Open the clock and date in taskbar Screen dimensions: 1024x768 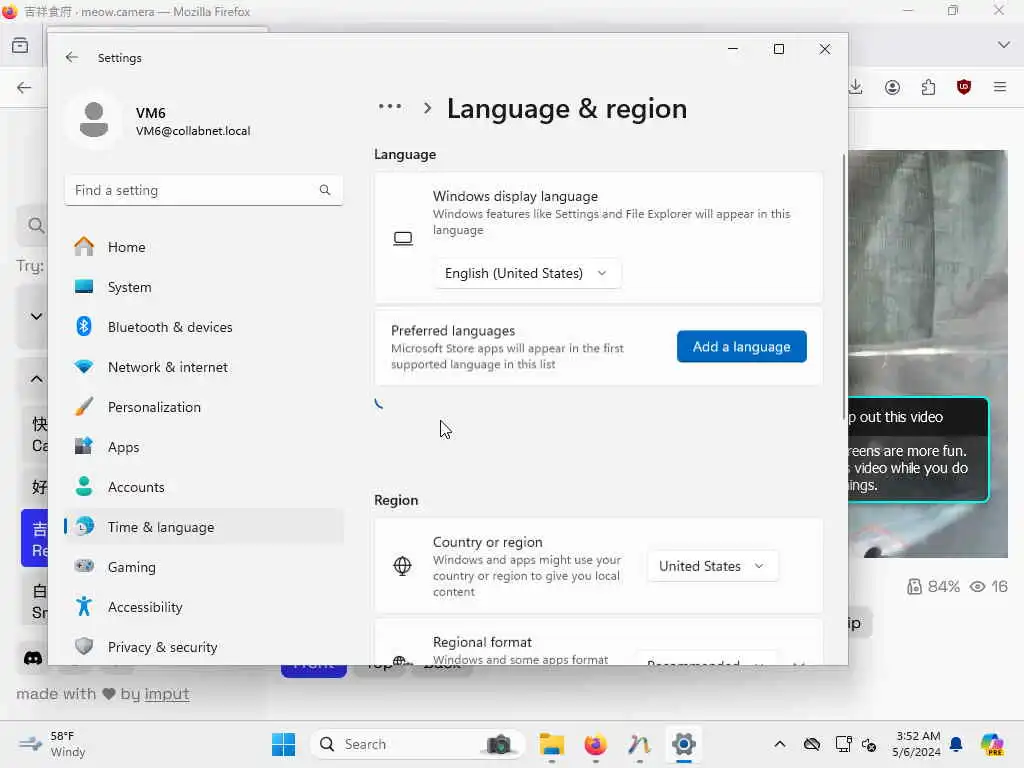(917, 744)
